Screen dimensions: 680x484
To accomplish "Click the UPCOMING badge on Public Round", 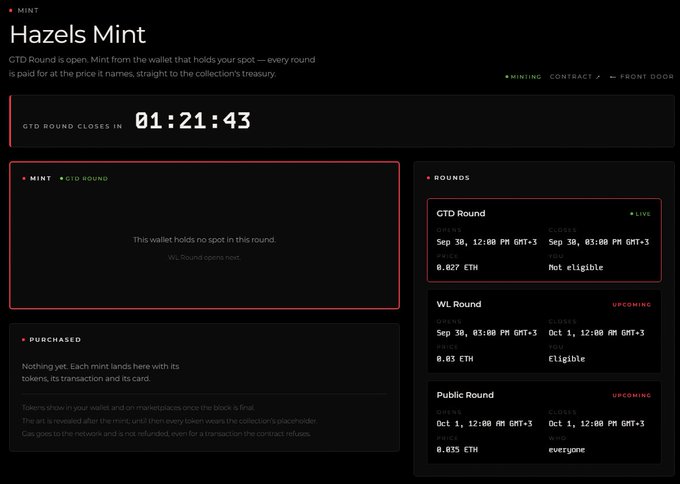I will (x=631, y=396).
